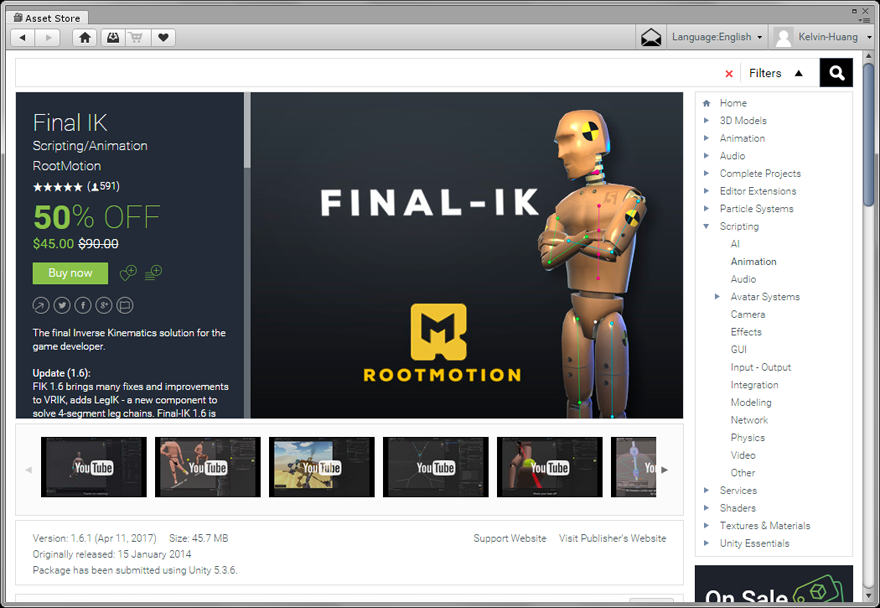Open the downloads manager icon

(x=113, y=38)
